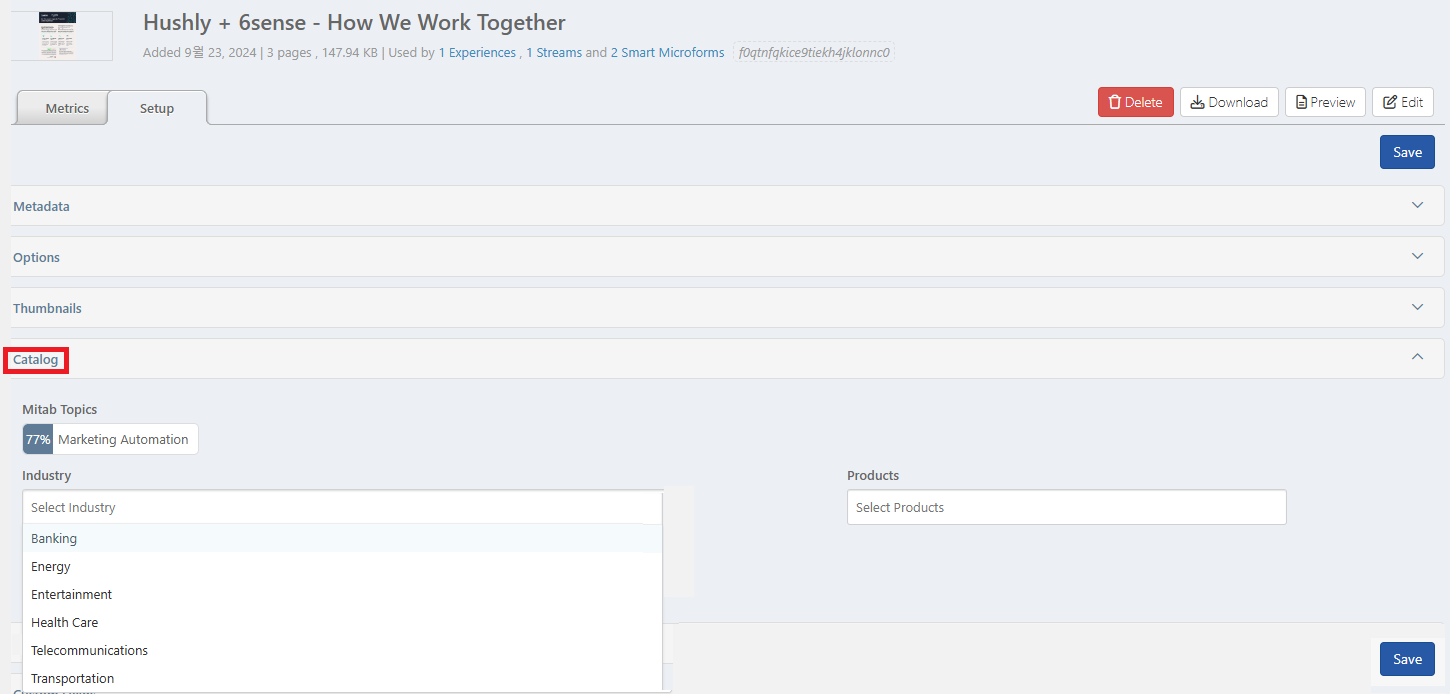Click the bottom Save button
Viewport: 1450px width, 694px height.
click(x=1407, y=659)
